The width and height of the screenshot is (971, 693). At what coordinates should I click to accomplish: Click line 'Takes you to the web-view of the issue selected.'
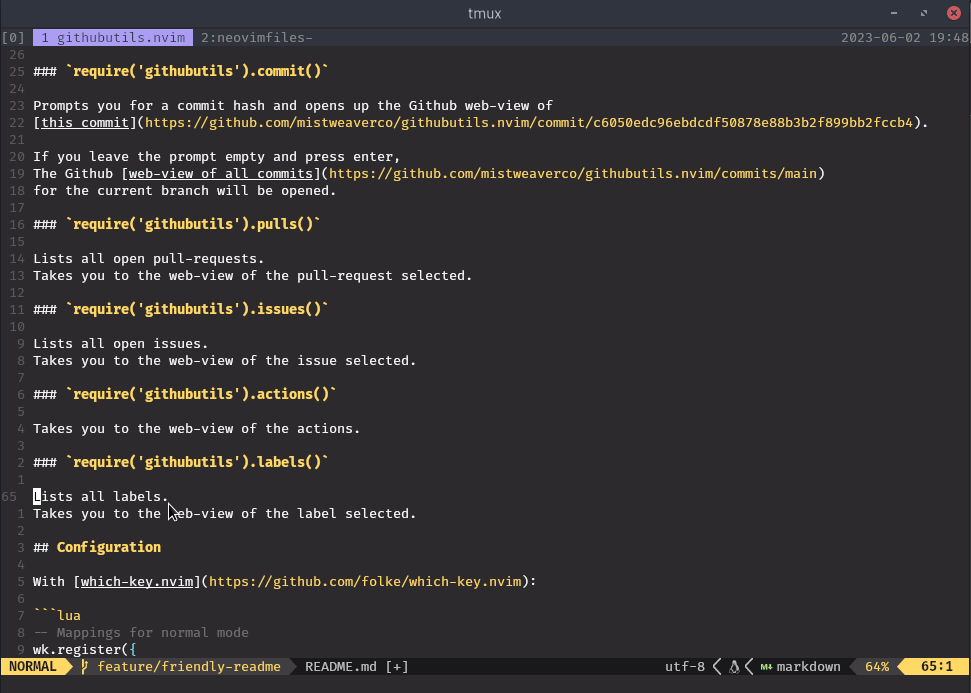[225, 360]
